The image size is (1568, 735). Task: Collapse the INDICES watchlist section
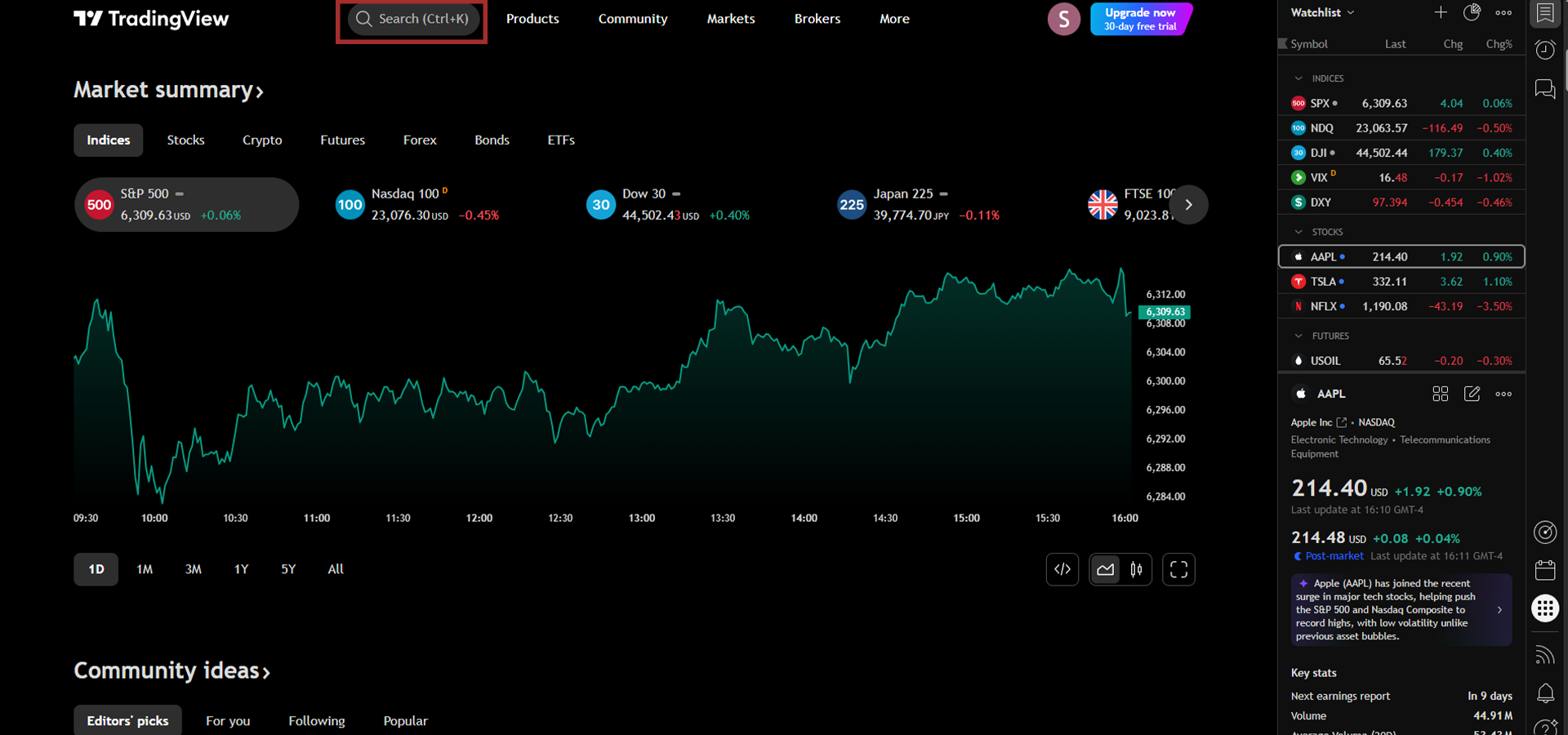tap(1298, 78)
